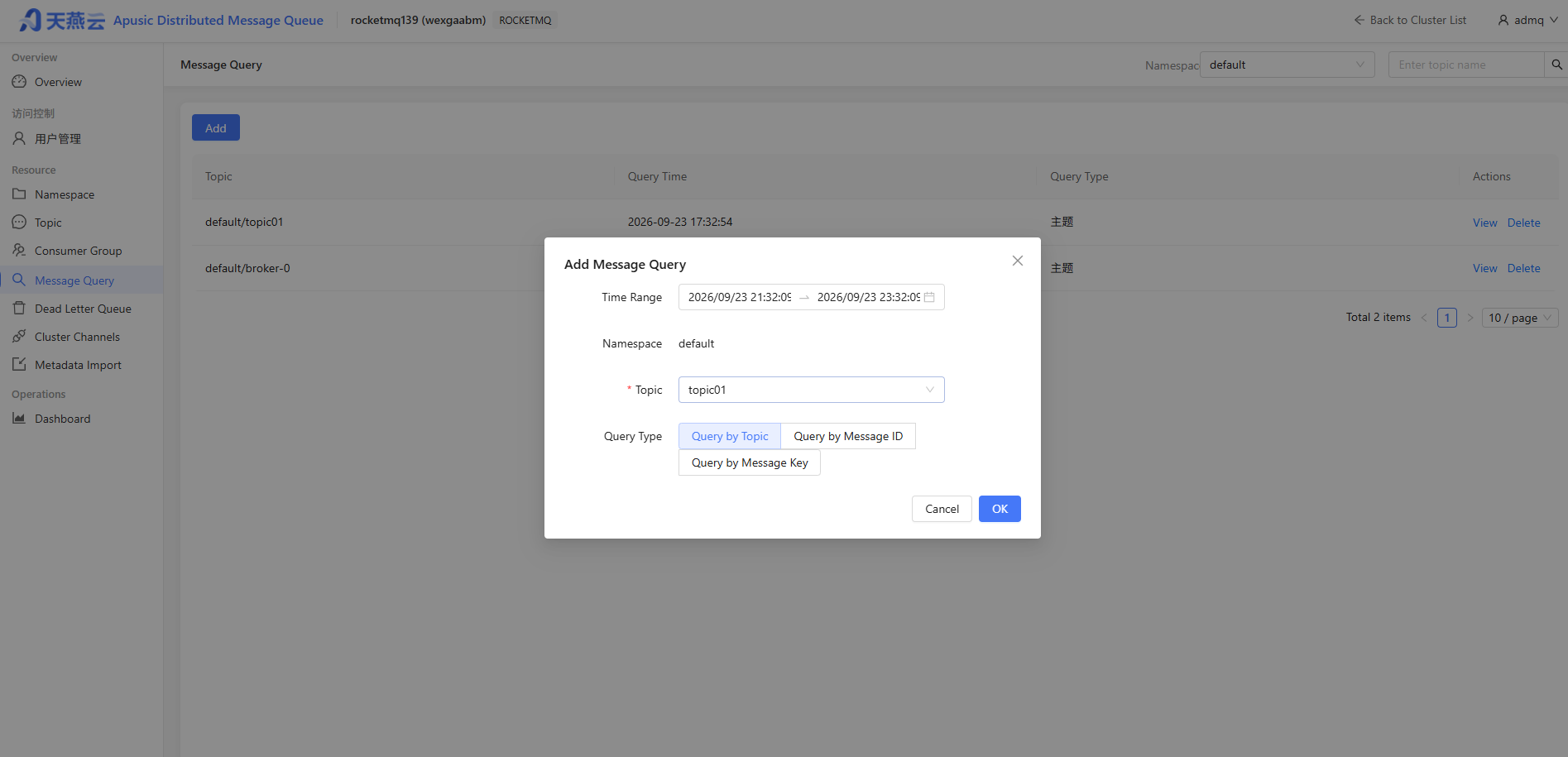Open the Namespace default dropdown

click(x=1287, y=65)
